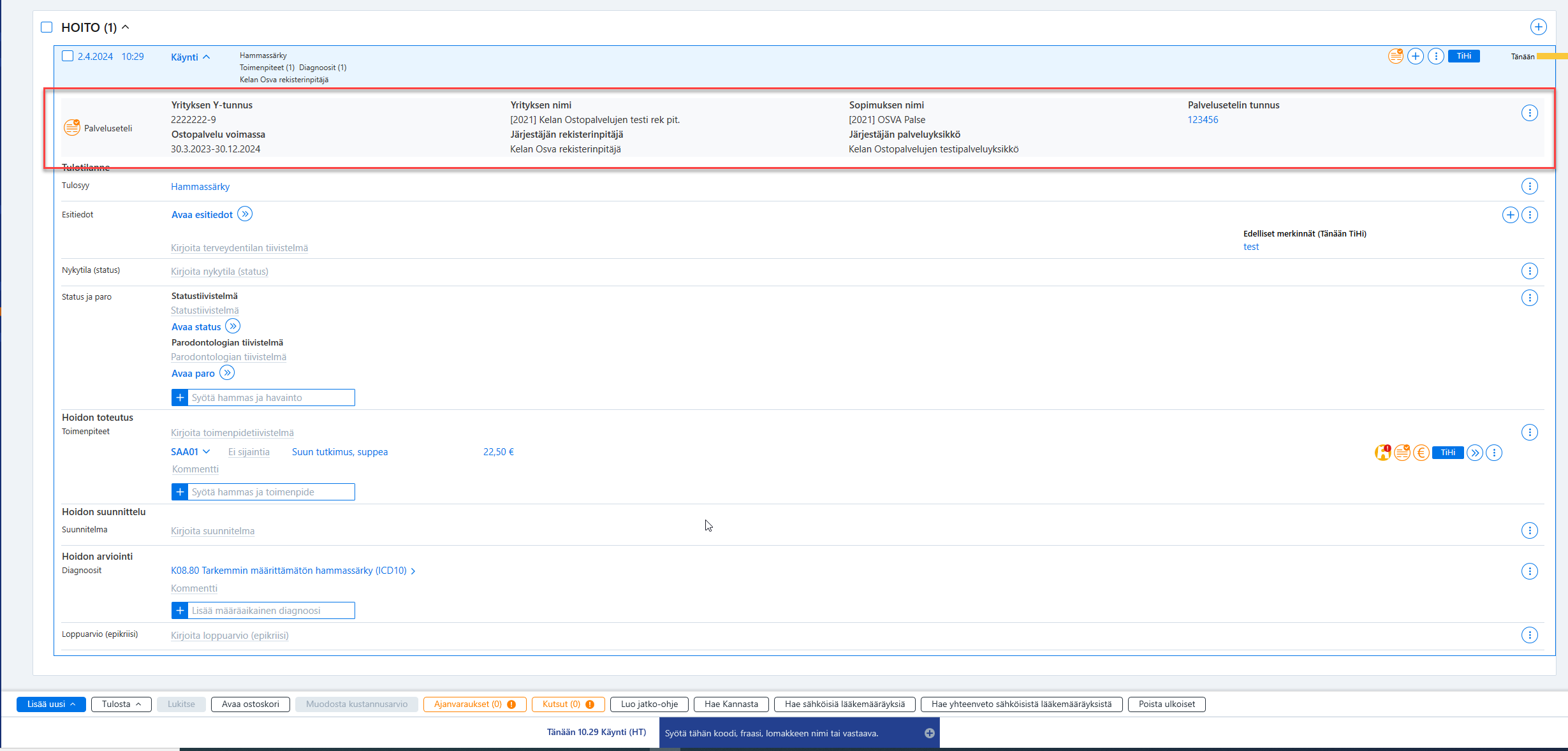Click the orange euro icon on SAA01 row
The height and width of the screenshot is (751, 1568).
coord(1421,453)
